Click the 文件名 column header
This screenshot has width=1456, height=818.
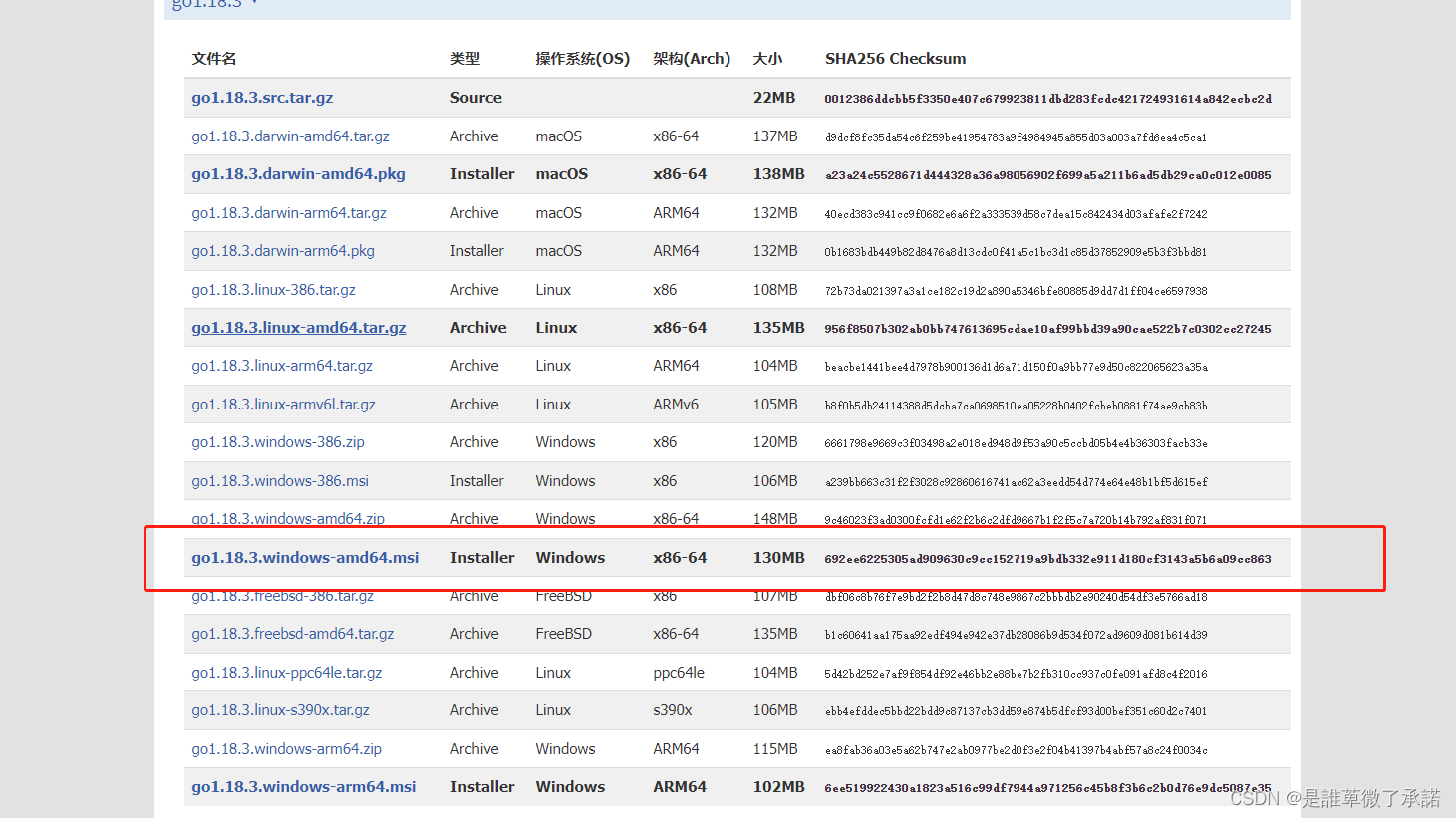click(x=214, y=59)
